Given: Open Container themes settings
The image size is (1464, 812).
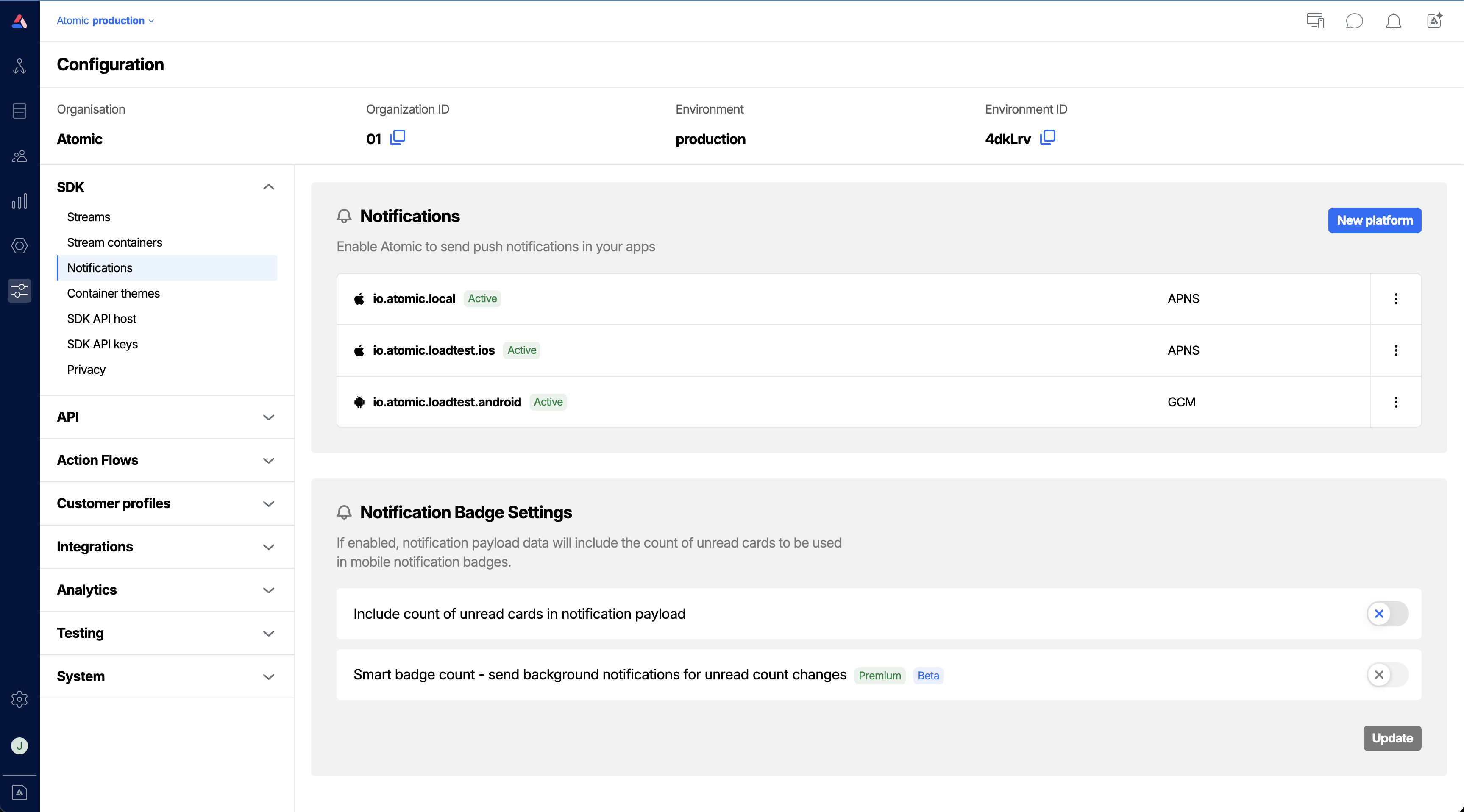Looking at the screenshot, I should pos(113,293).
